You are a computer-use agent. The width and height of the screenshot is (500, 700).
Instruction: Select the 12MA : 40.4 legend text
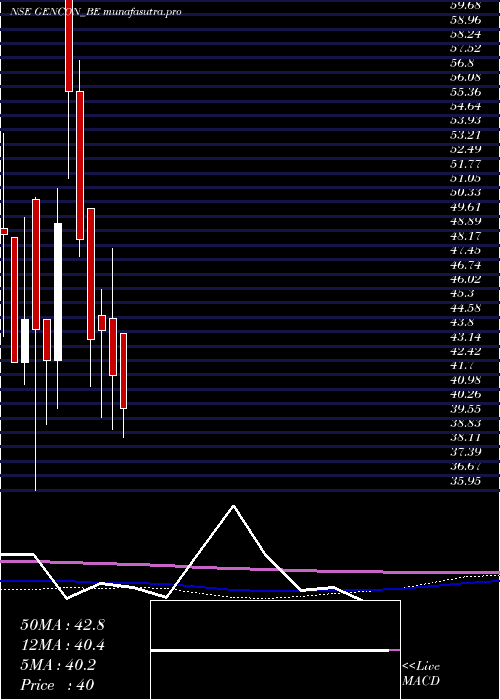(x=62, y=645)
